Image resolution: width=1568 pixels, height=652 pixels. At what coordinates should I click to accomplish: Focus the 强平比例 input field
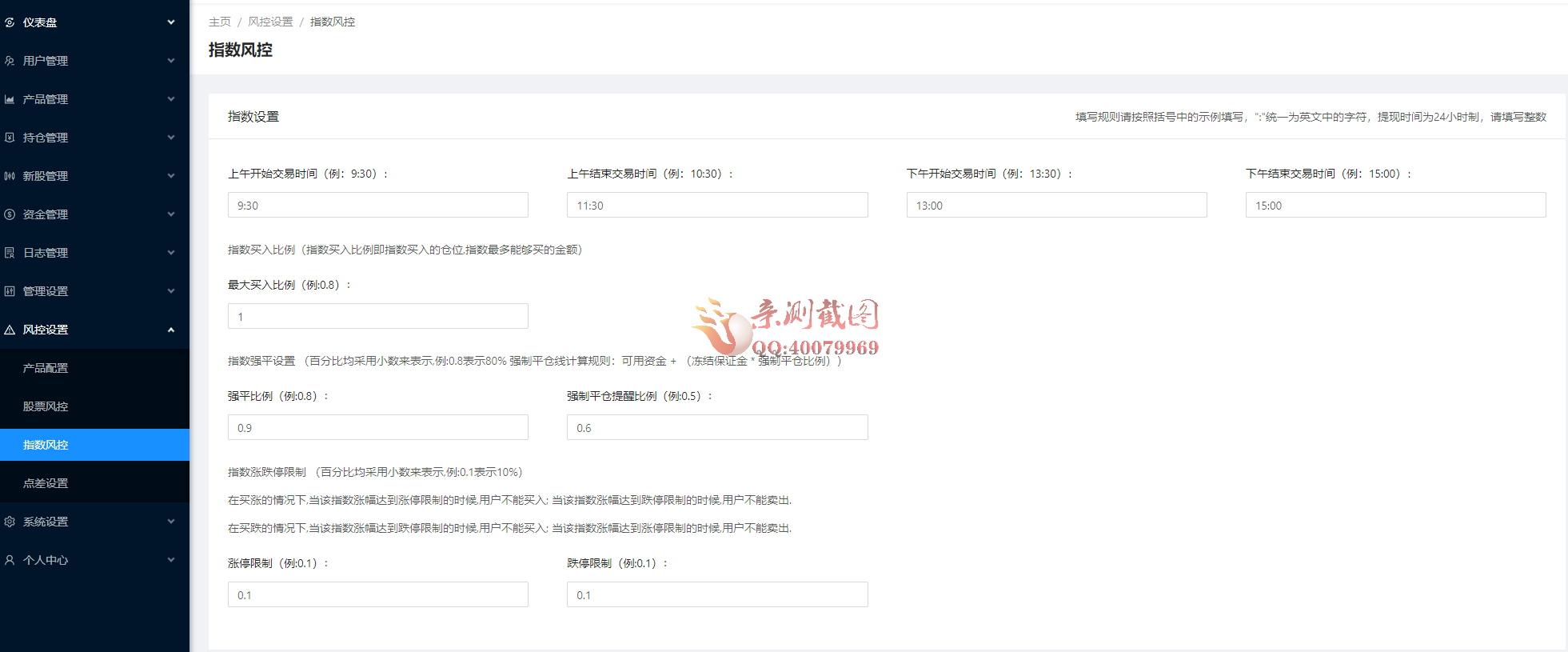pos(378,427)
